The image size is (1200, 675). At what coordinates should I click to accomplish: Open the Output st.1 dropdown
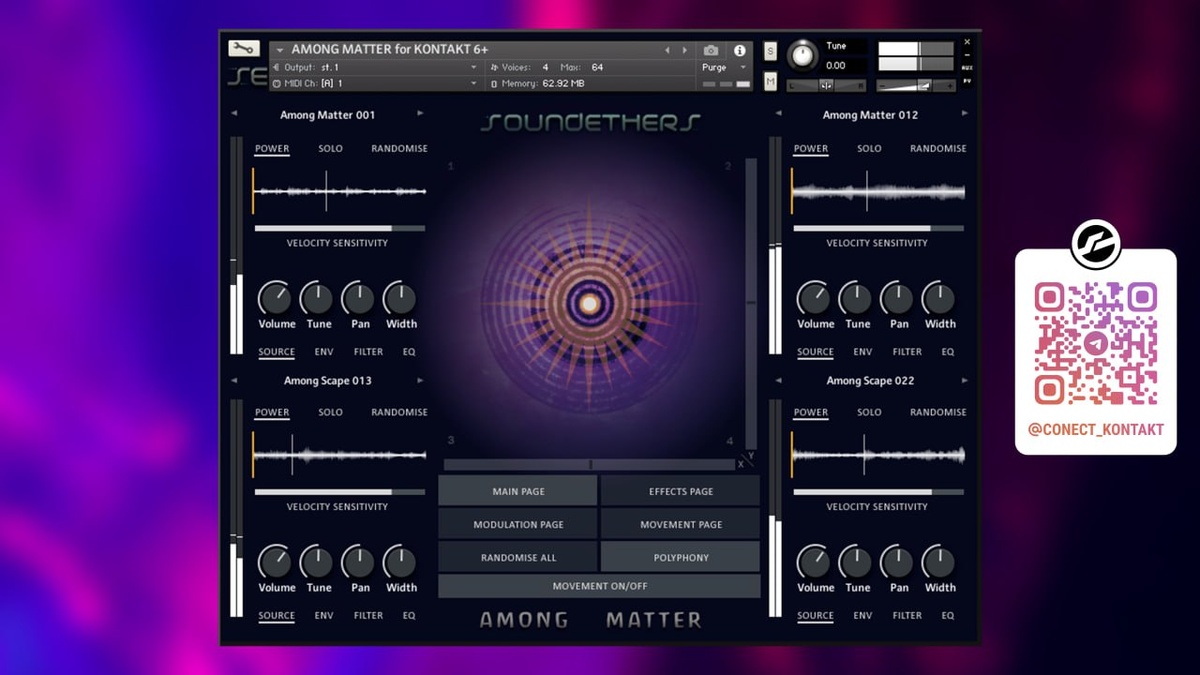click(x=376, y=67)
